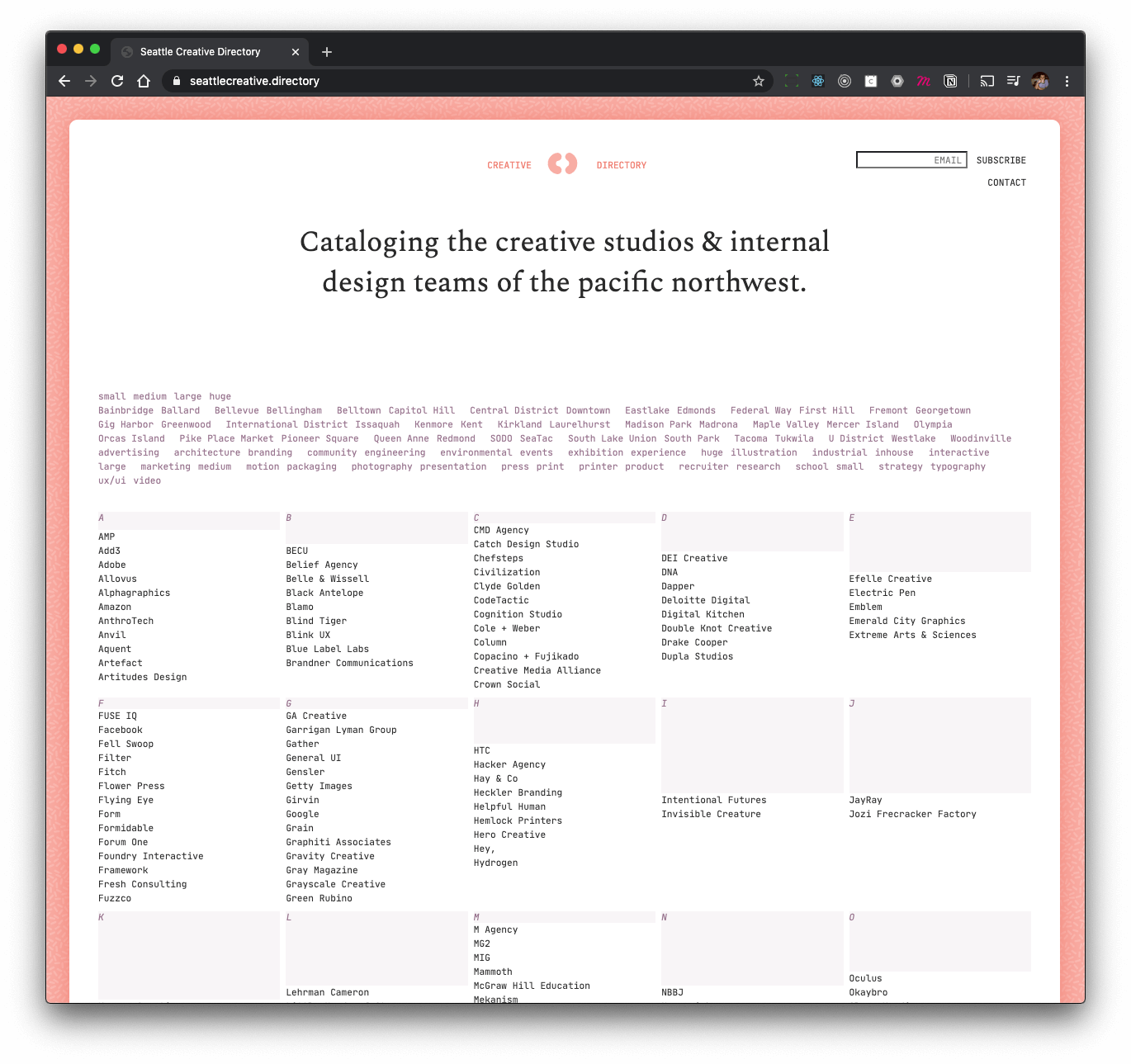Open the Oculus listing
This screenshot has width=1131, height=1064.
(865, 978)
